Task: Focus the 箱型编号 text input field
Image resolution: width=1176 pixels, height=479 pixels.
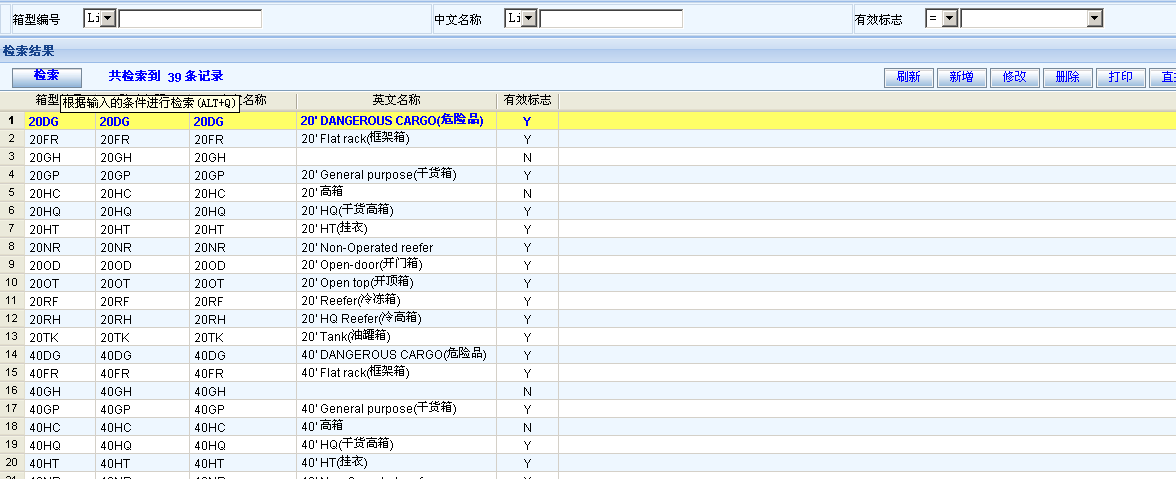Action: click(x=190, y=19)
